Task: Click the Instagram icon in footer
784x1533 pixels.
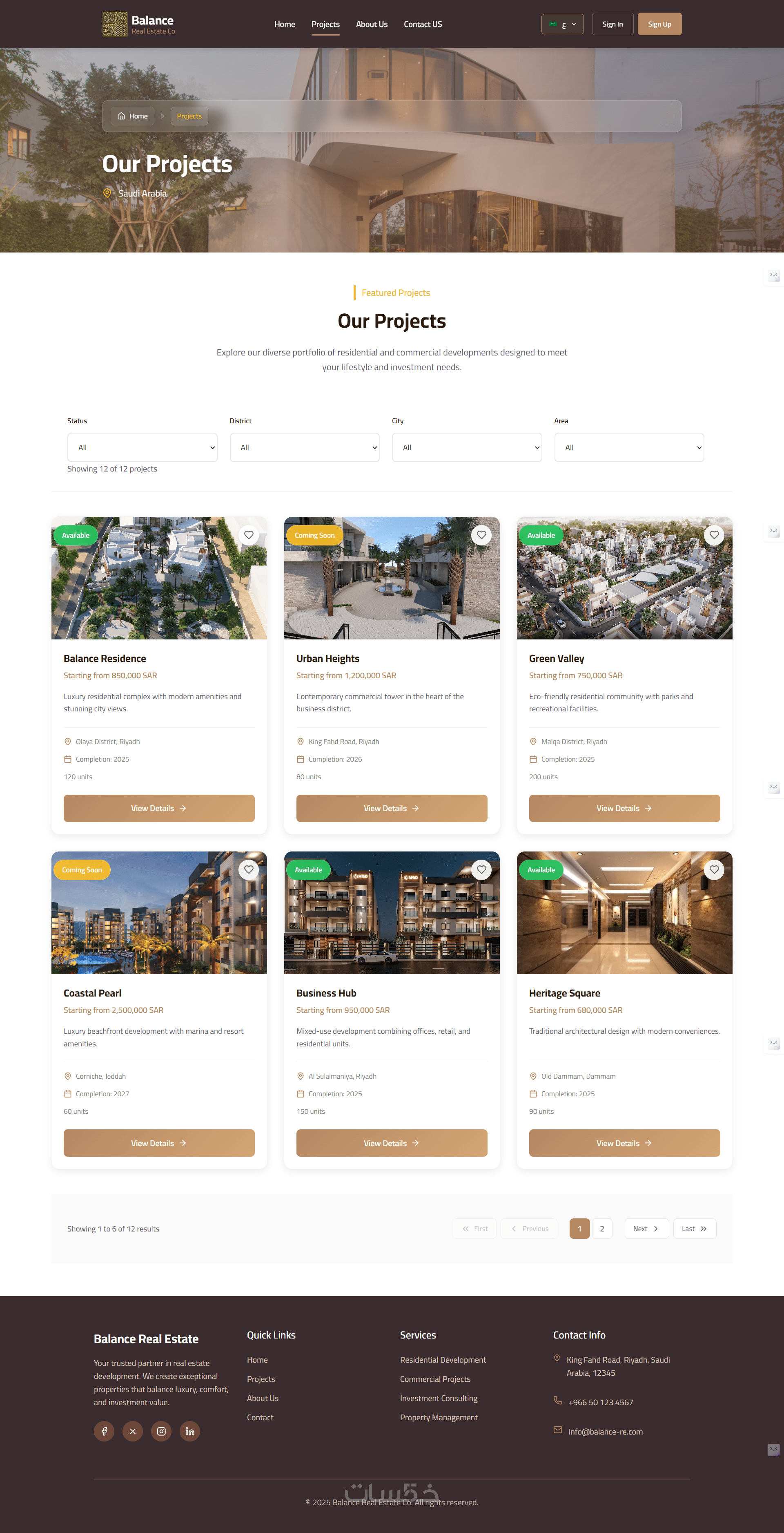Action: click(x=161, y=1431)
